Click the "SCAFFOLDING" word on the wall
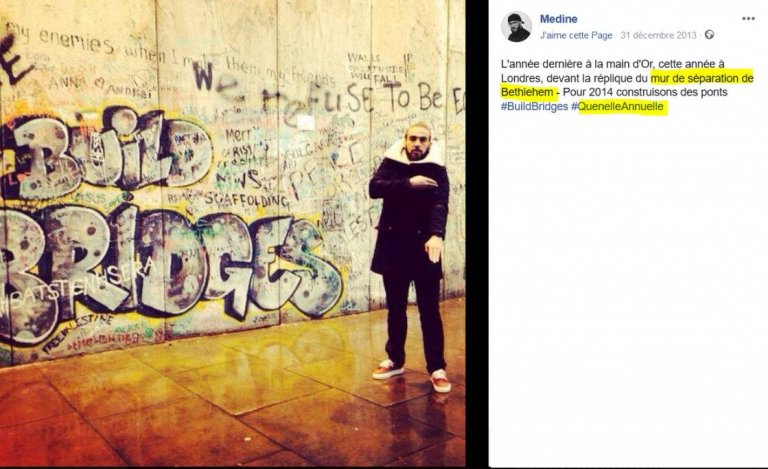The height and width of the screenshot is (469, 768). [247, 199]
